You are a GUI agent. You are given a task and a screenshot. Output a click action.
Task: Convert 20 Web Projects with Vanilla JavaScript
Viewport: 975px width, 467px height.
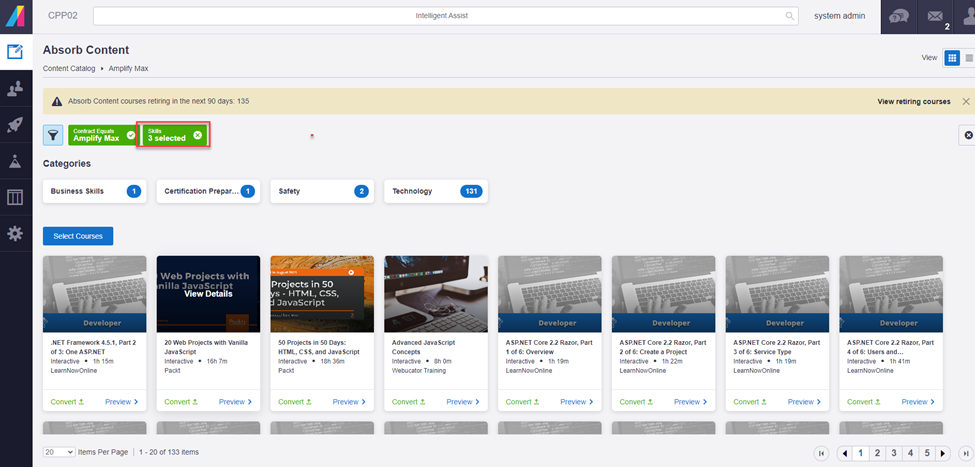tap(181, 402)
